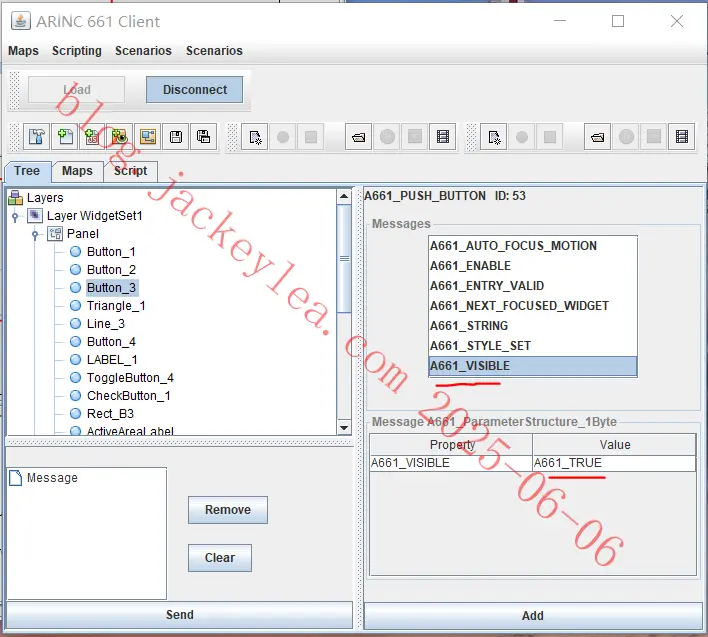Collapse the Panel tree node handle
This screenshot has width=708, height=637.
(x=35, y=235)
